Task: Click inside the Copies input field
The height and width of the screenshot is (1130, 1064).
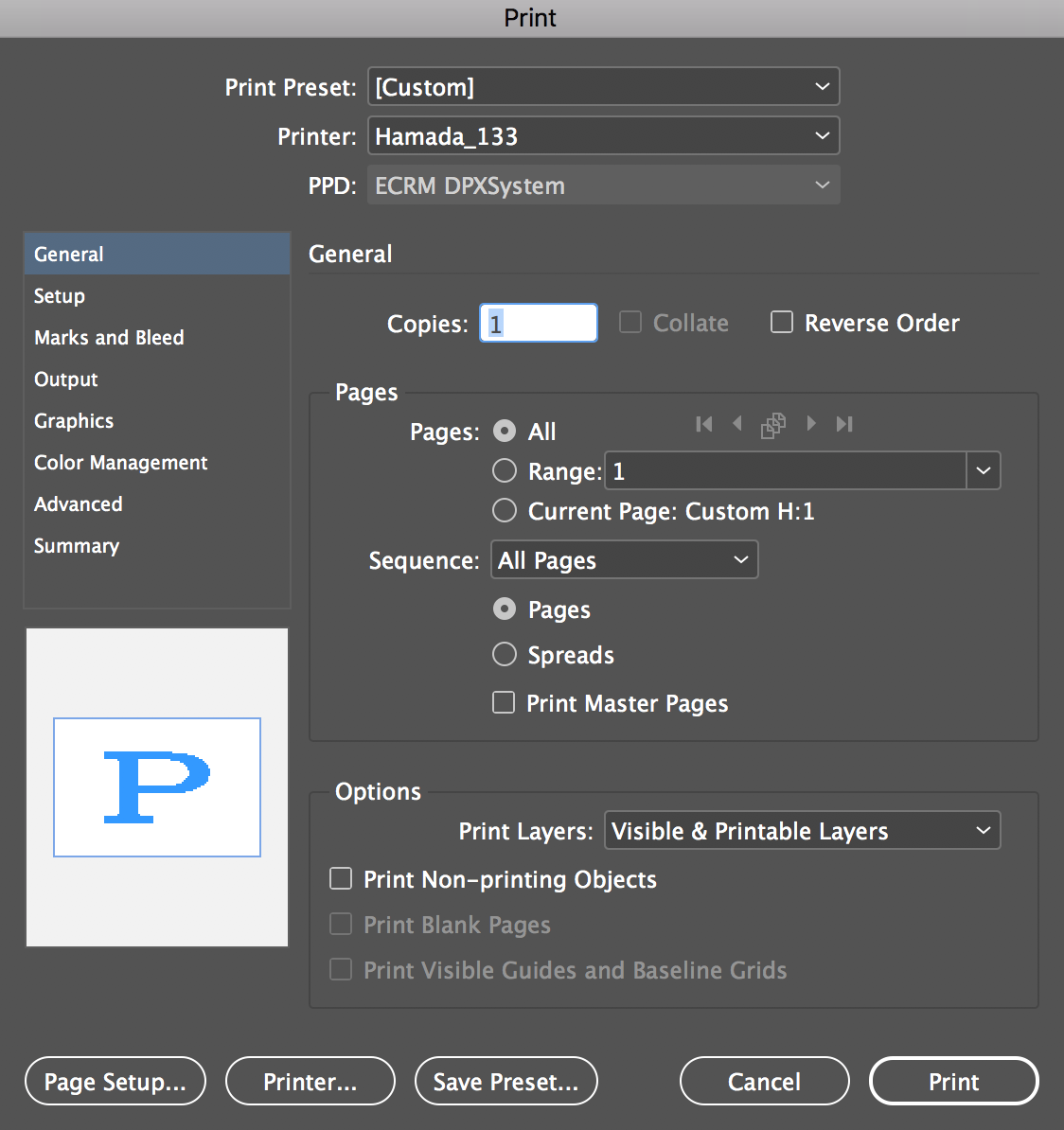Action: point(538,323)
